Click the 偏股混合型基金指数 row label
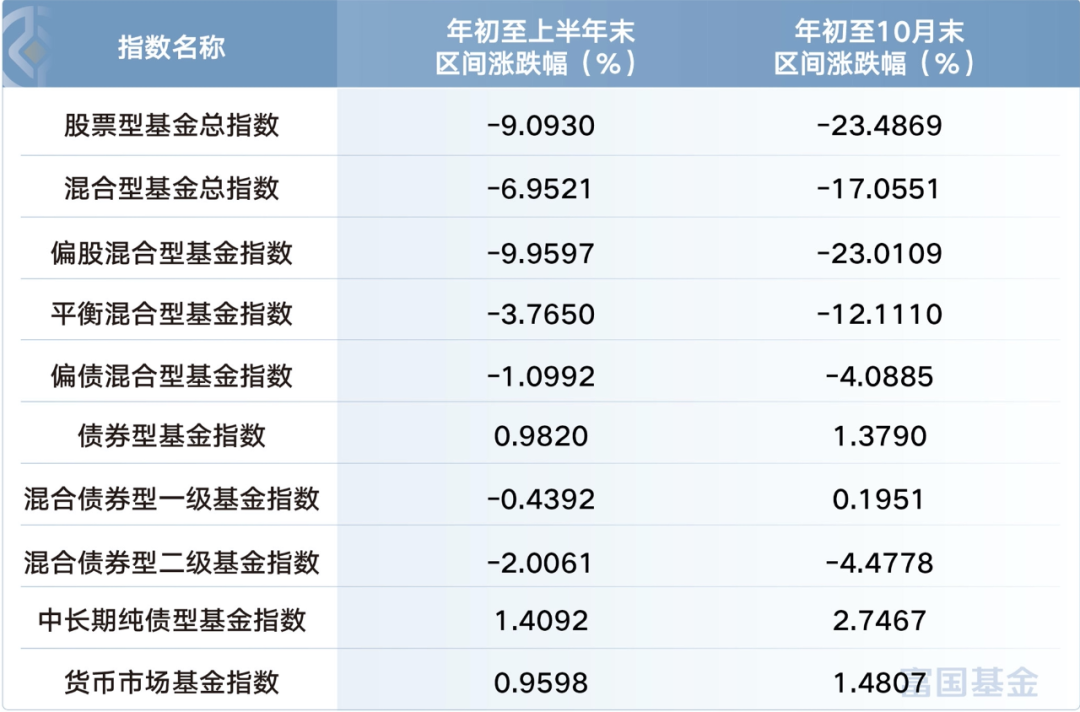 [172, 253]
